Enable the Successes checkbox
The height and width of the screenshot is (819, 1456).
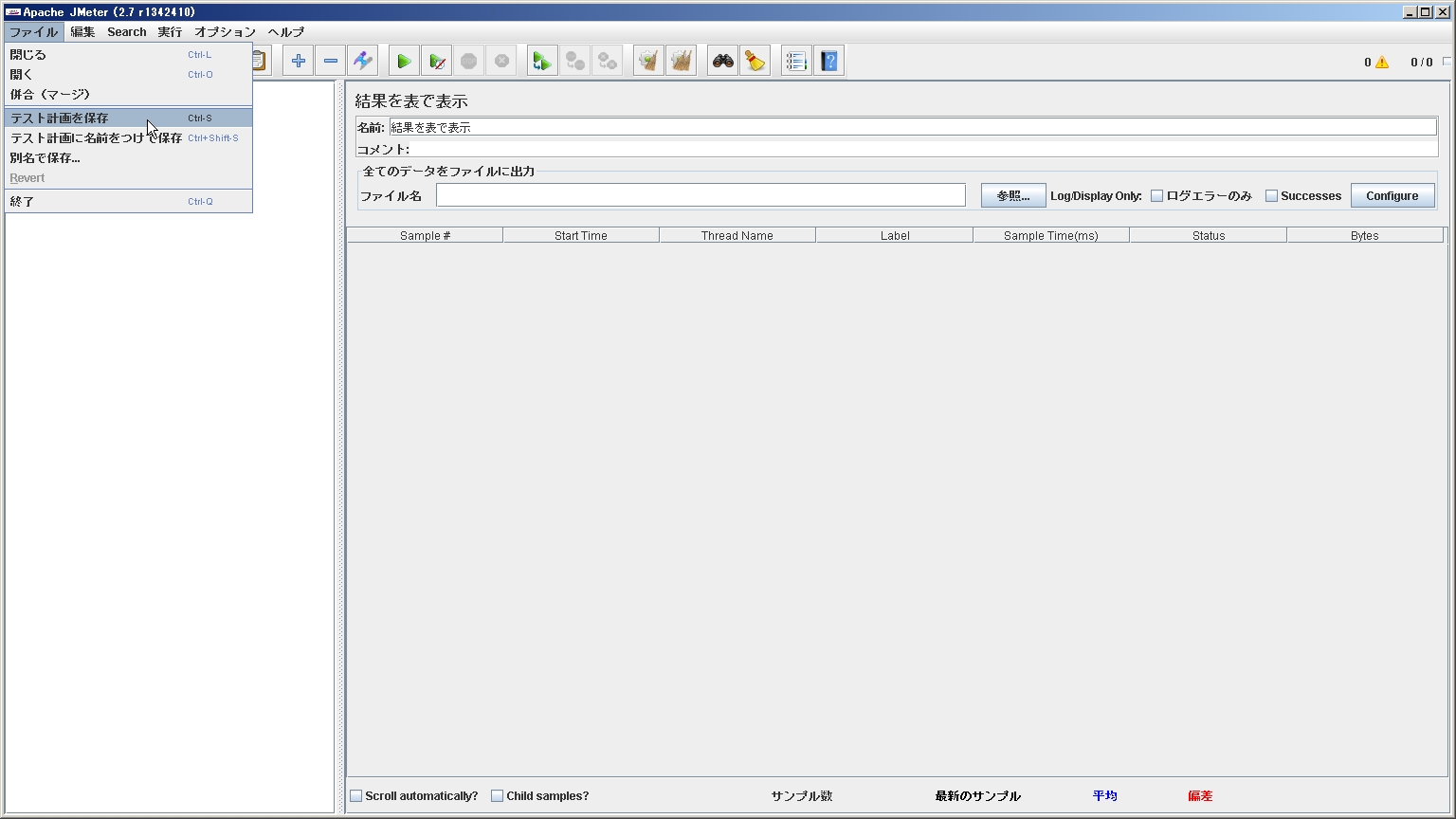[x=1271, y=196]
